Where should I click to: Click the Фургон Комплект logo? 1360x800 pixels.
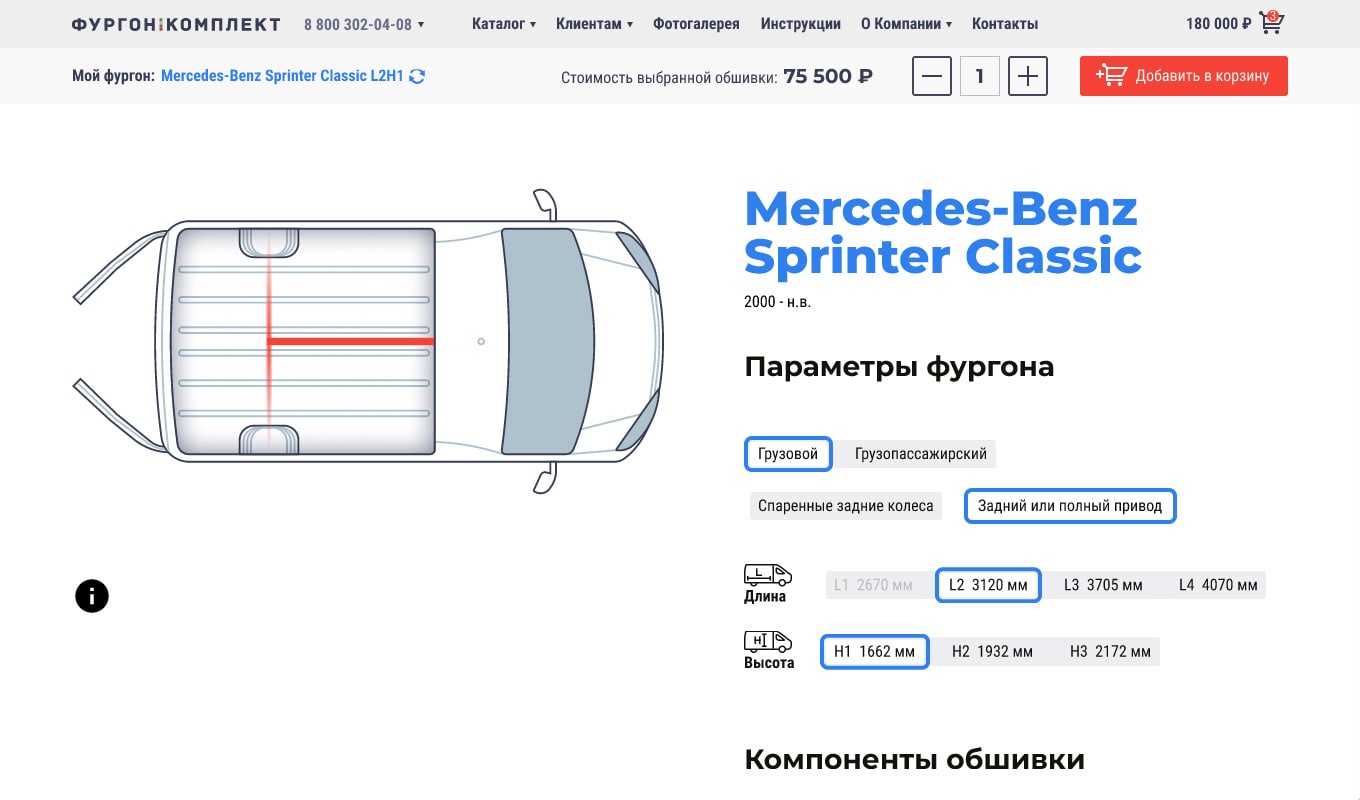coord(176,24)
